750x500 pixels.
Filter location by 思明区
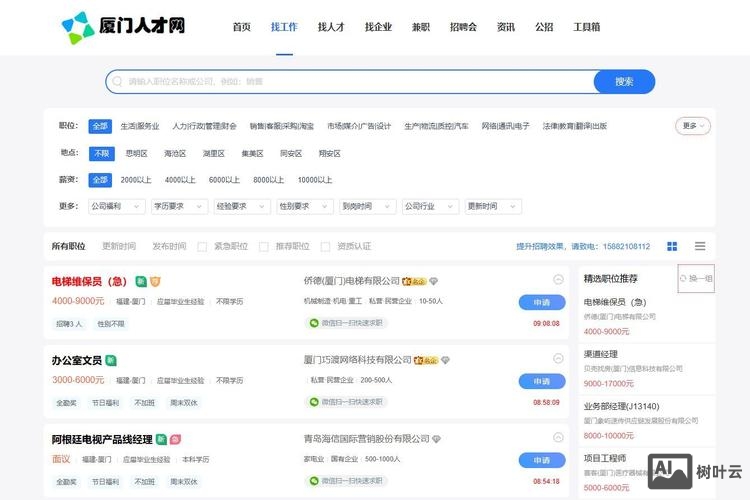click(x=136, y=154)
